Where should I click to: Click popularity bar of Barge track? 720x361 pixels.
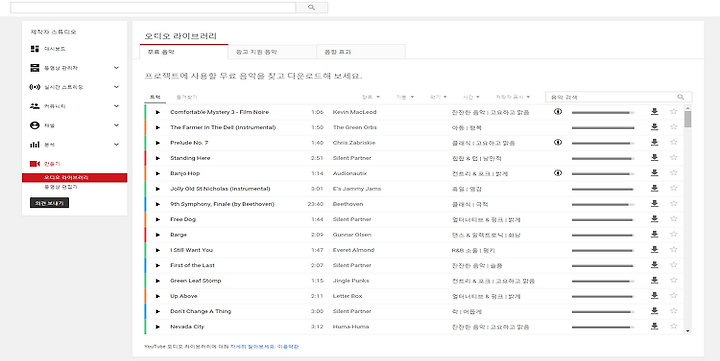pyautogui.click(x=603, y=235)
